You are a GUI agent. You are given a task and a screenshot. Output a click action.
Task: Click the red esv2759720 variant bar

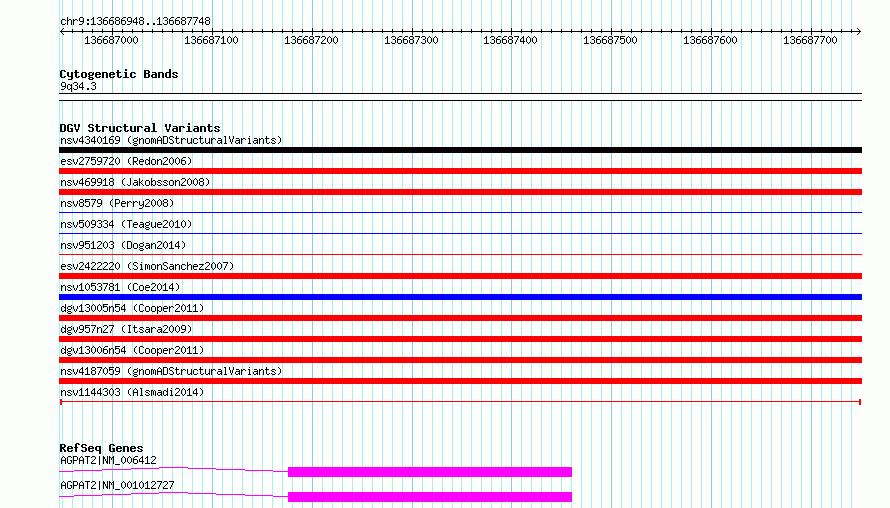click(x=460, y=171)
